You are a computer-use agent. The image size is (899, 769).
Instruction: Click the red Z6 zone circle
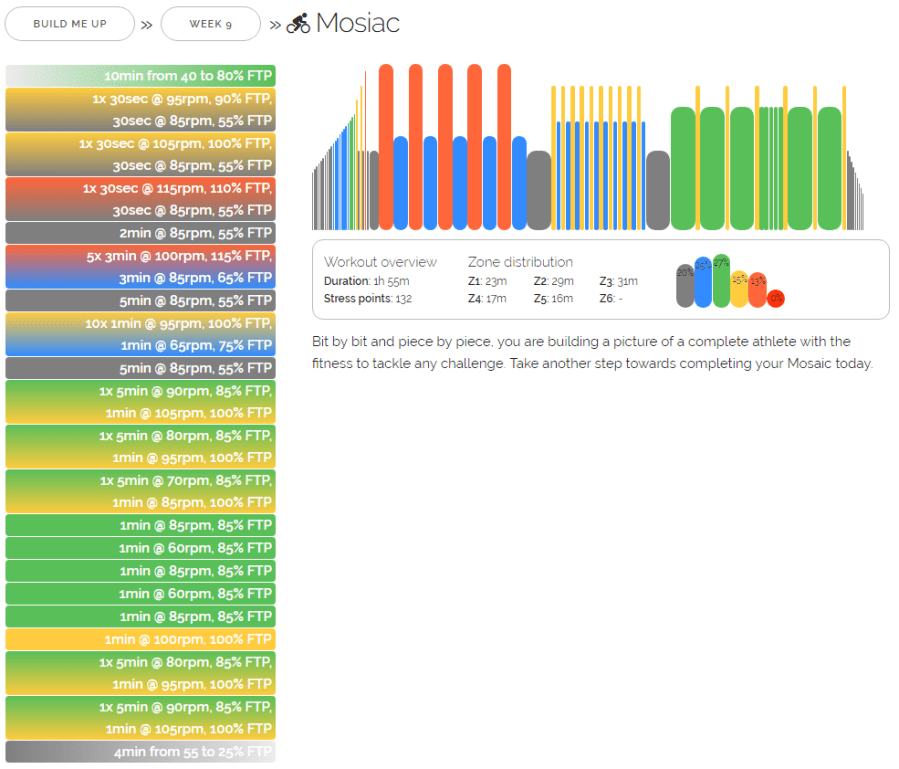coord(776,298)
